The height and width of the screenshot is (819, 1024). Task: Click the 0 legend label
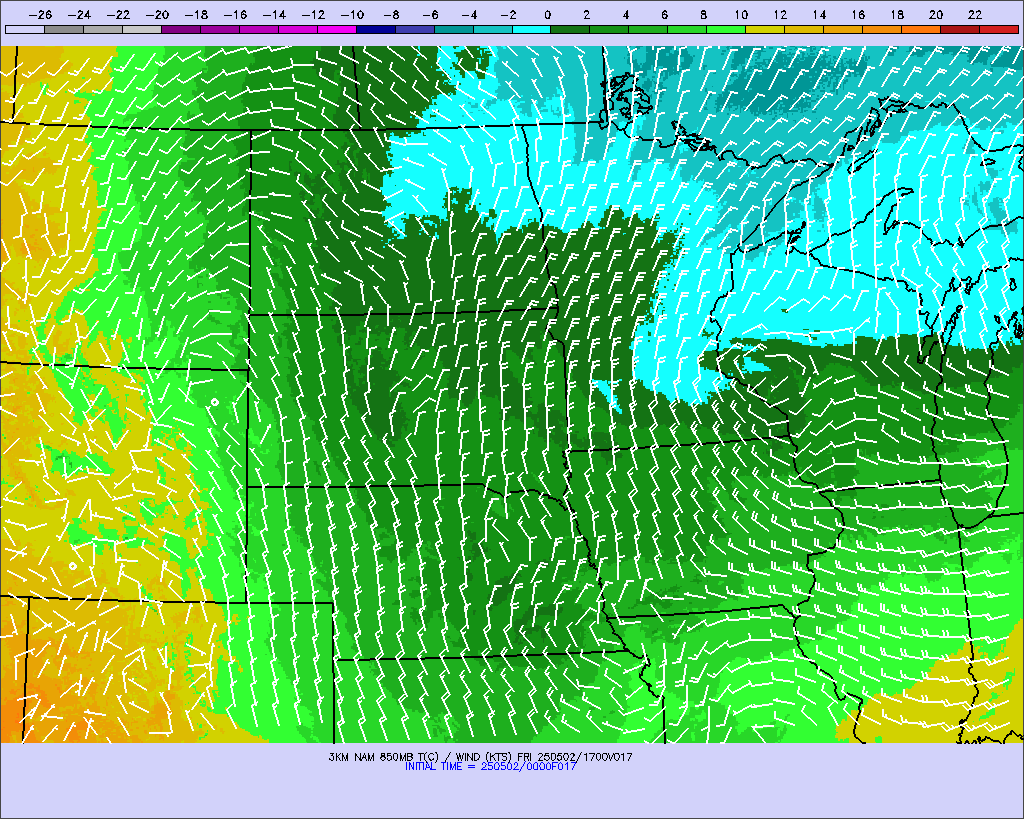coord(547,15)
